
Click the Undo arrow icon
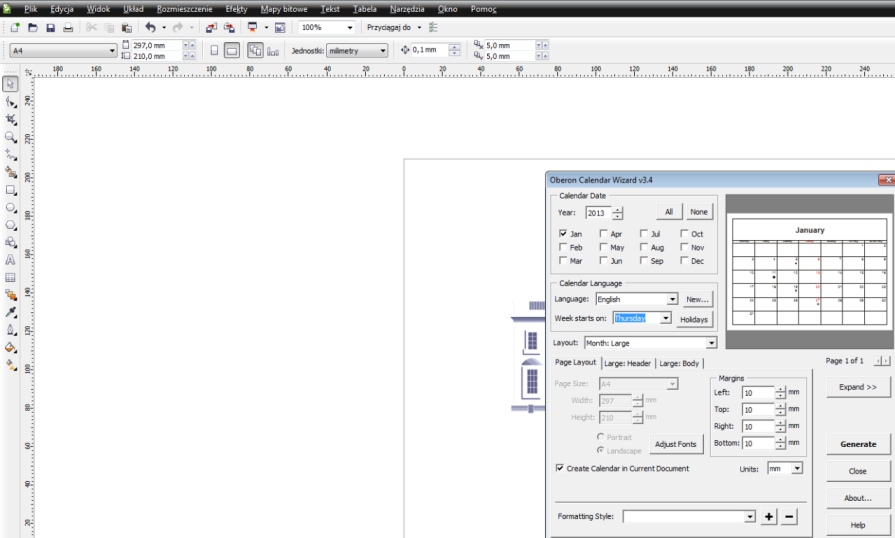click(x=150, y=28)
